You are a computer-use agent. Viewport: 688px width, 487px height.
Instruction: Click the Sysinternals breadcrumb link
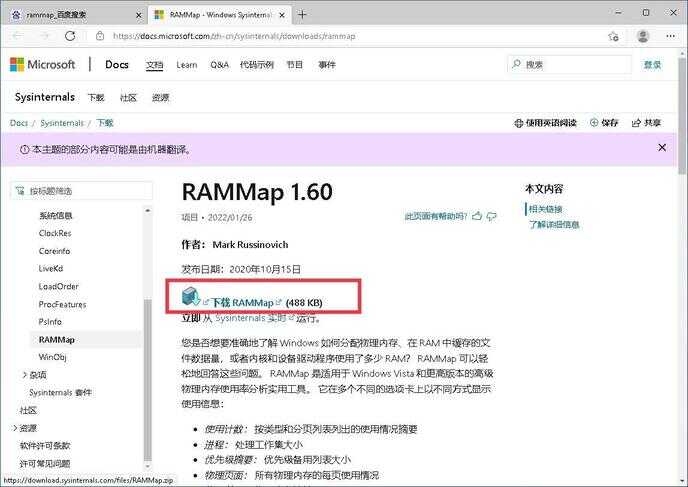point(61,123)
